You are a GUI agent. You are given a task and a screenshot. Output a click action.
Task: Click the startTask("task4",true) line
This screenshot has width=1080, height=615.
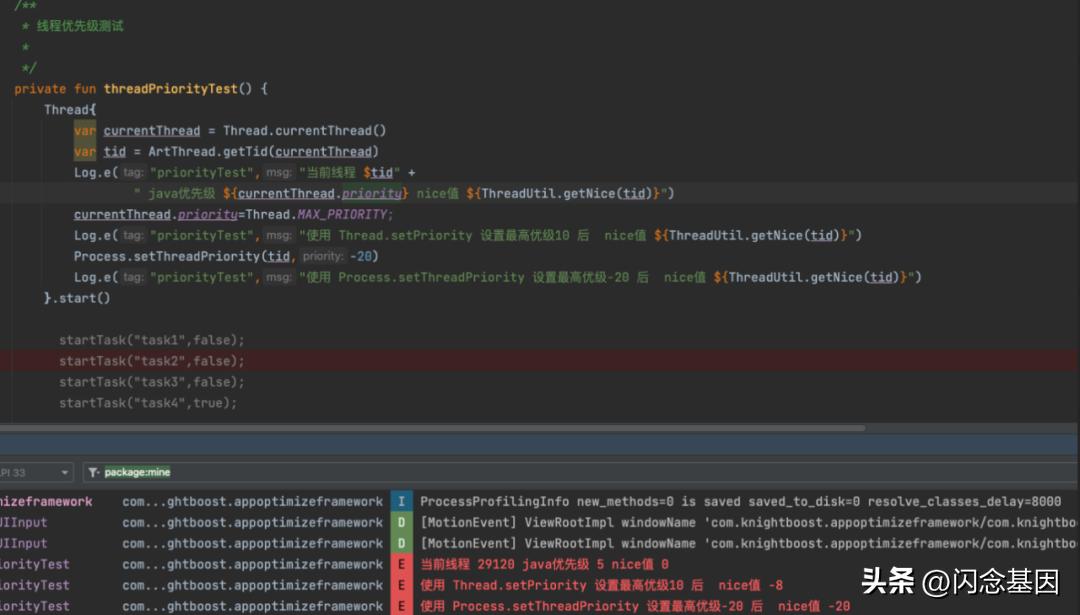(x=148, y=403)
